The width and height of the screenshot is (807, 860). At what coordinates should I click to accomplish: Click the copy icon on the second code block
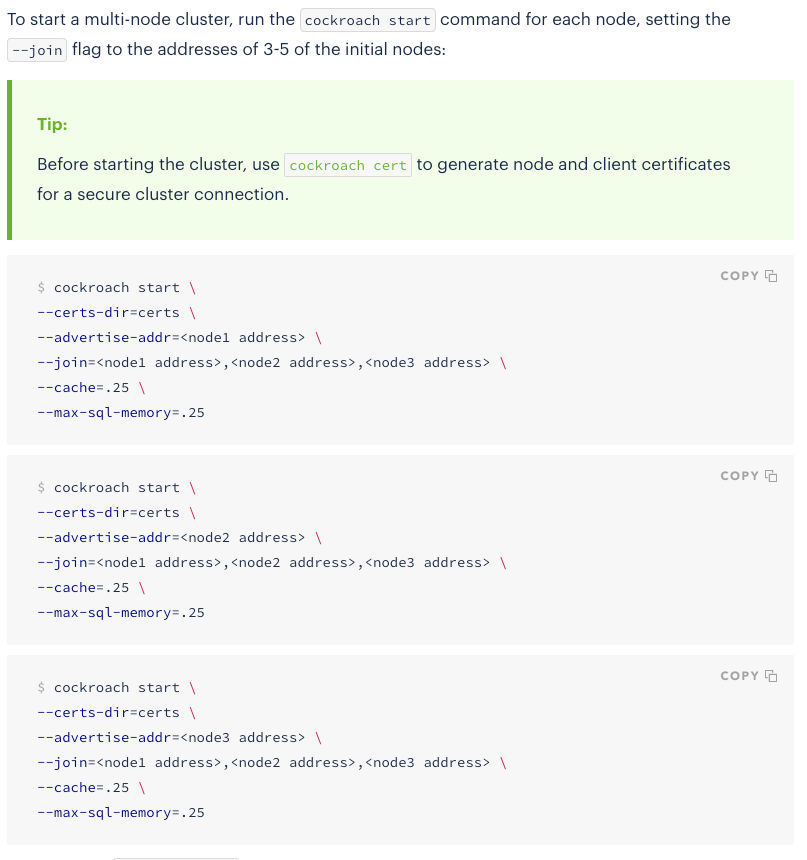point(770,475)
